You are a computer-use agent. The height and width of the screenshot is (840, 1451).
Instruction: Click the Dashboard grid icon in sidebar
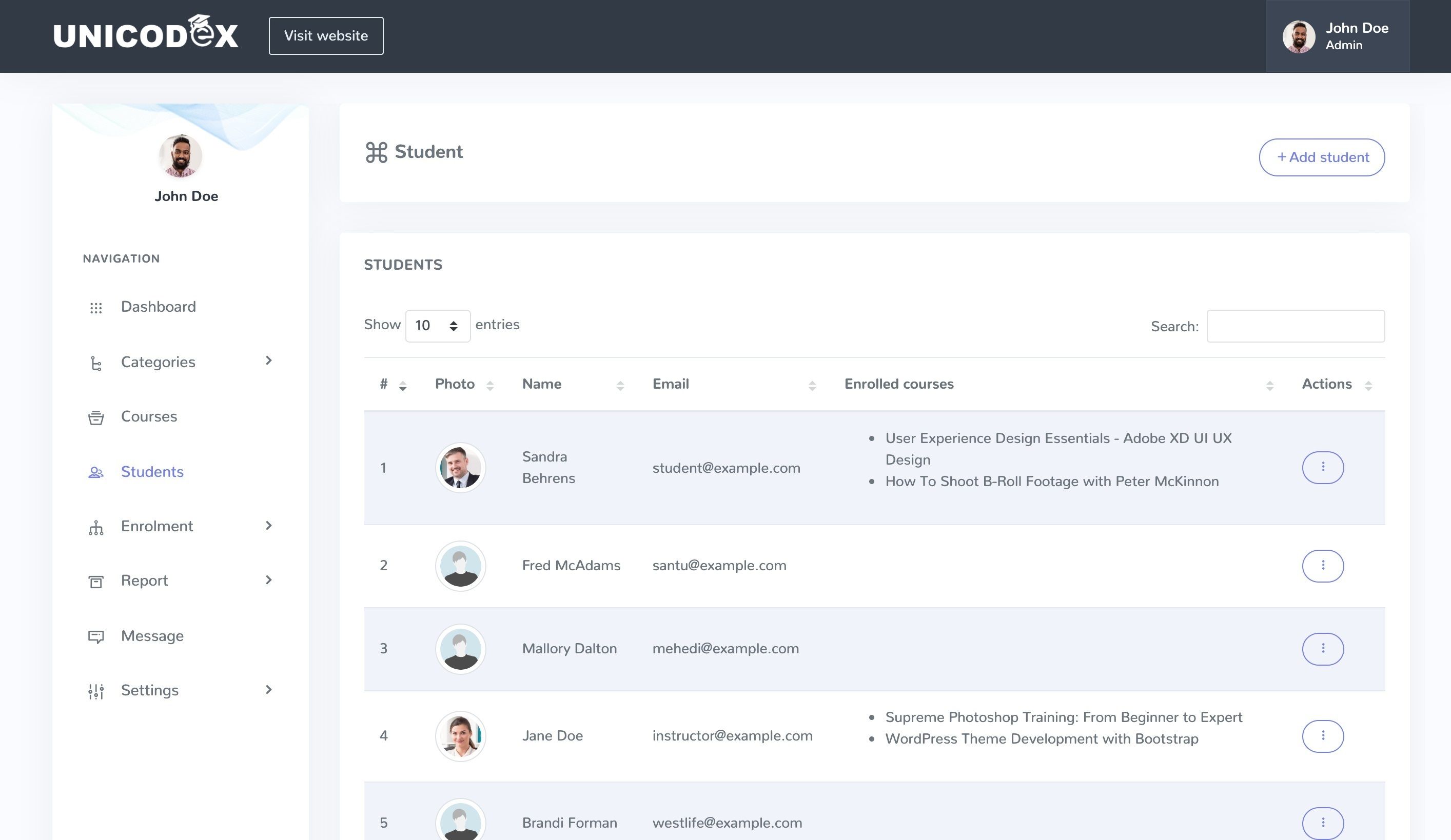96,308
